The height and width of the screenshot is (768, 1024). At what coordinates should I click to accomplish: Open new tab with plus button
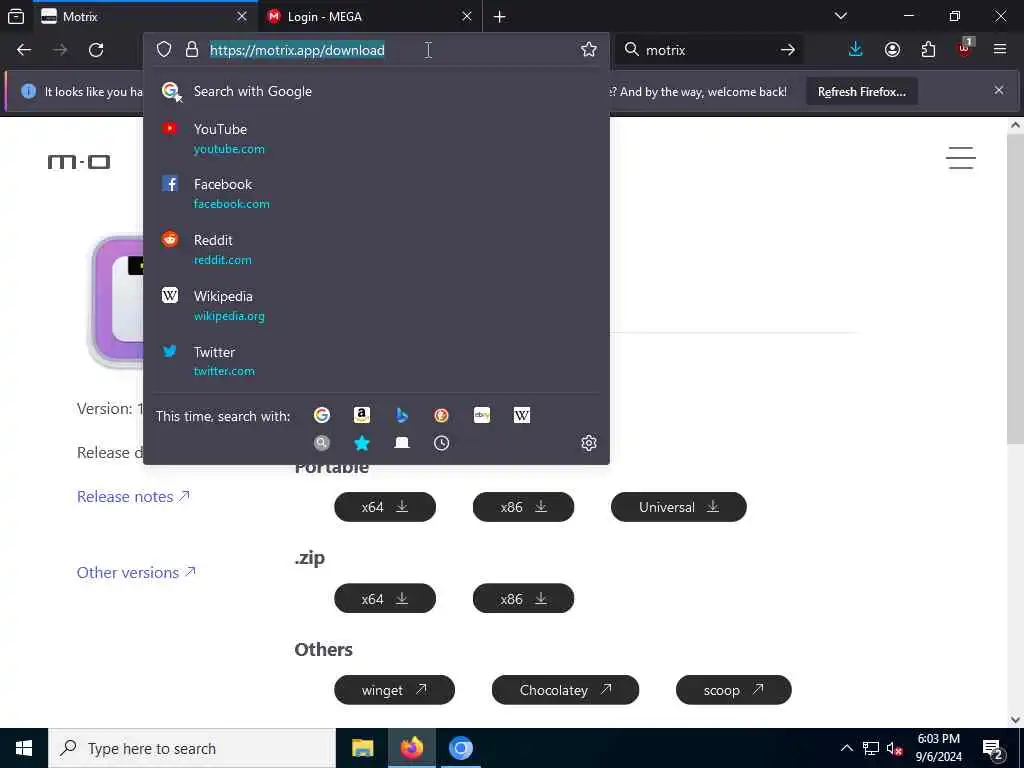click(x=500, y=17)
